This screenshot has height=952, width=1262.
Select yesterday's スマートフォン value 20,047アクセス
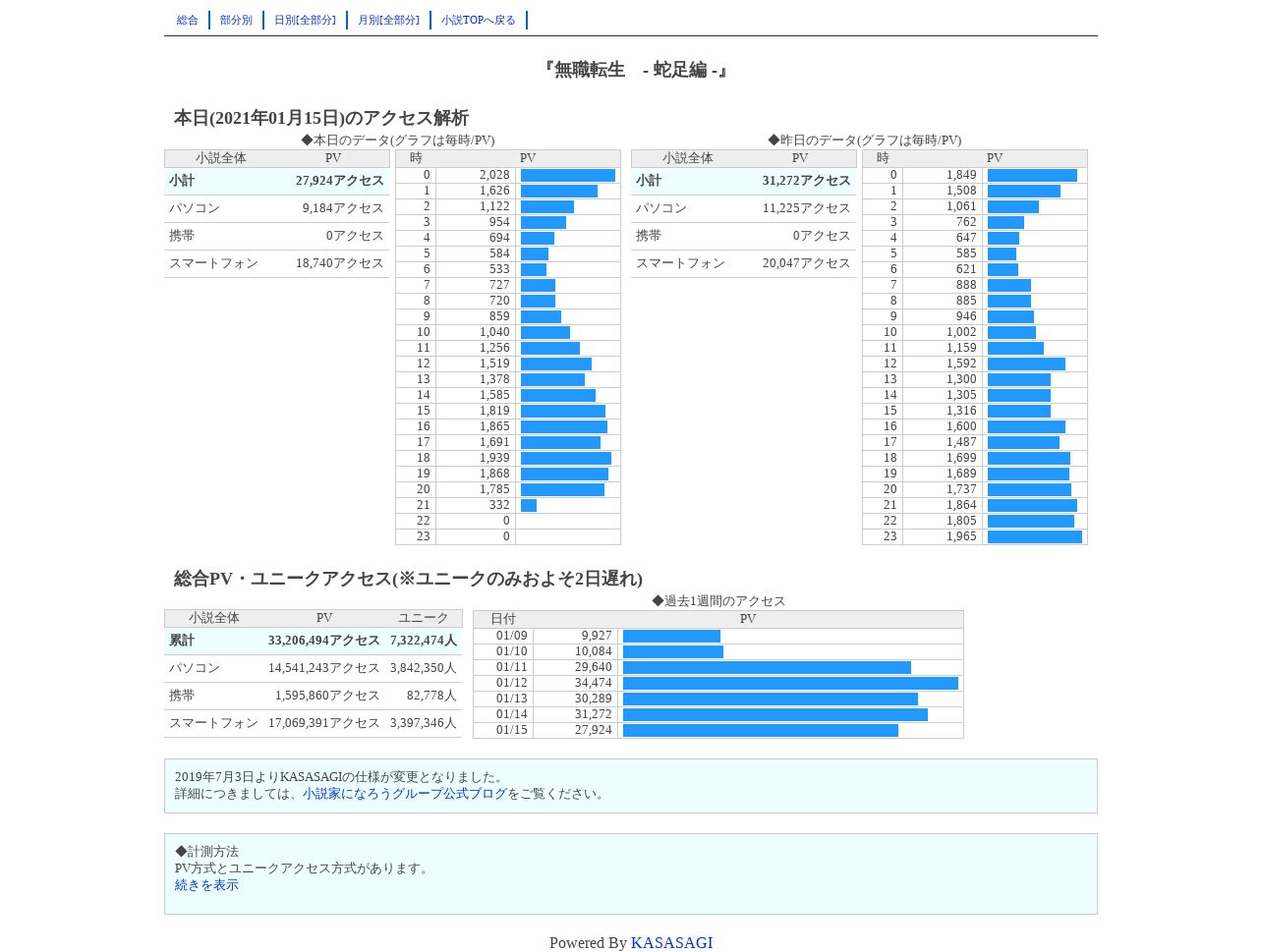point(807,263)
